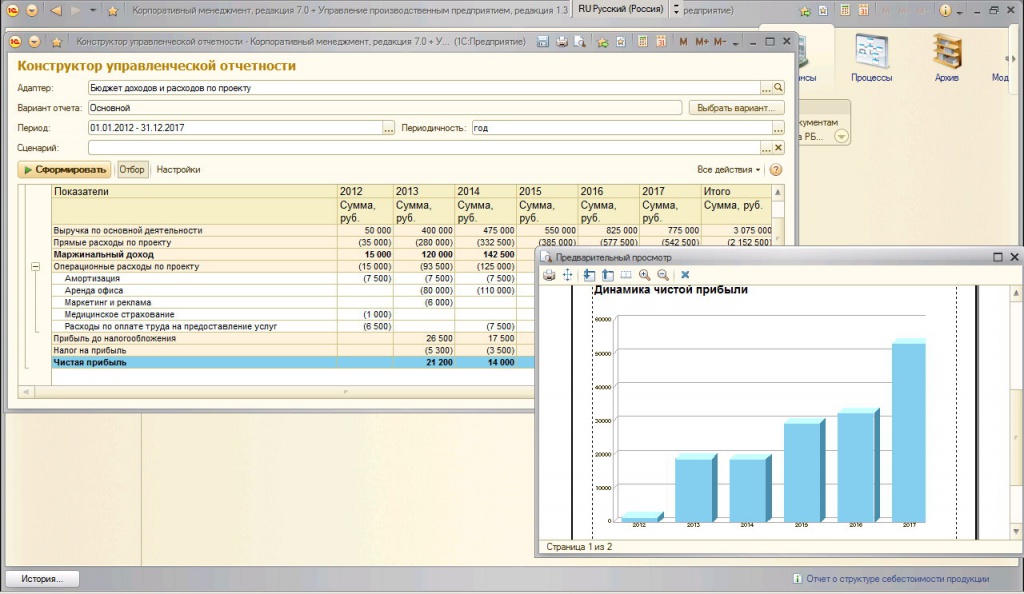The image size is (1024, 594).
Task: Open the Настройки settings item
Action: [178, 170]
